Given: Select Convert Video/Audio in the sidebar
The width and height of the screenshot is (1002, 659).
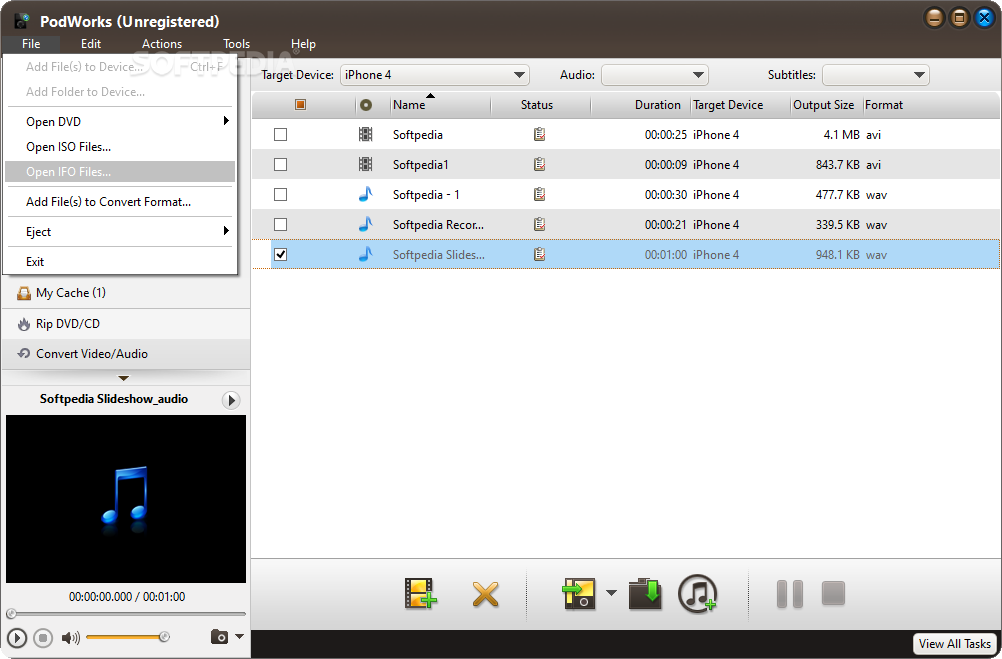Looking at the screenshot, I should pos(125,353).
